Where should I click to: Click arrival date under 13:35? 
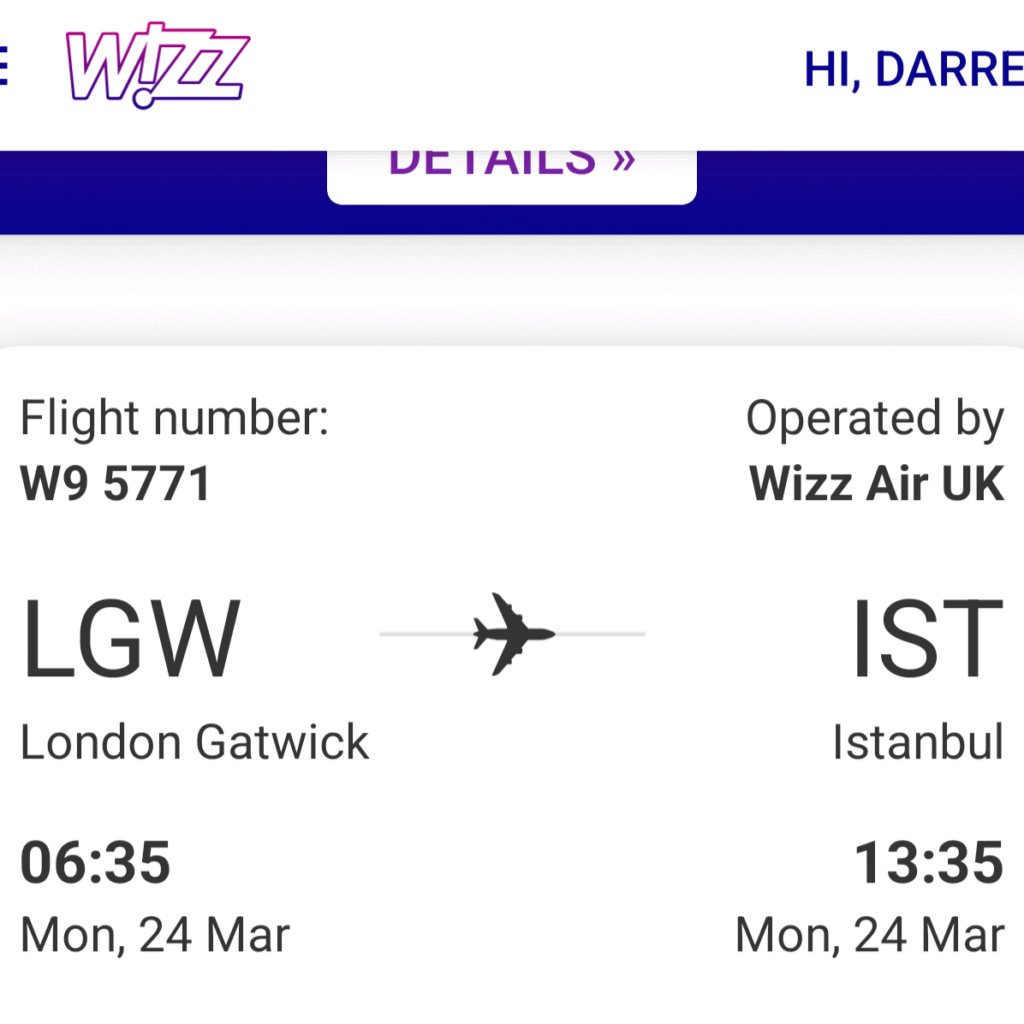point(869,936)
